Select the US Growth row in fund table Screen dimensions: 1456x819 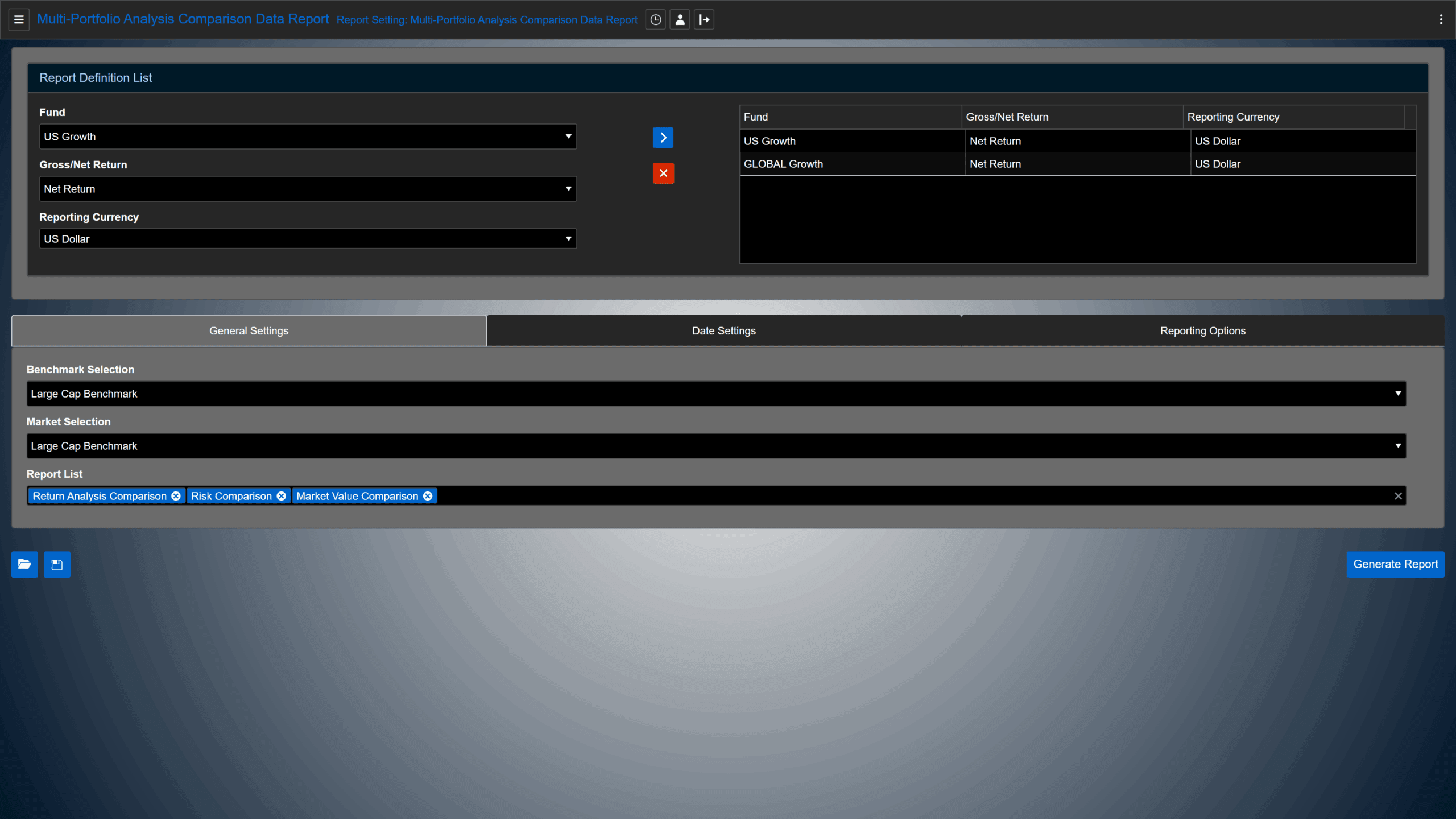pos(1077,141)
